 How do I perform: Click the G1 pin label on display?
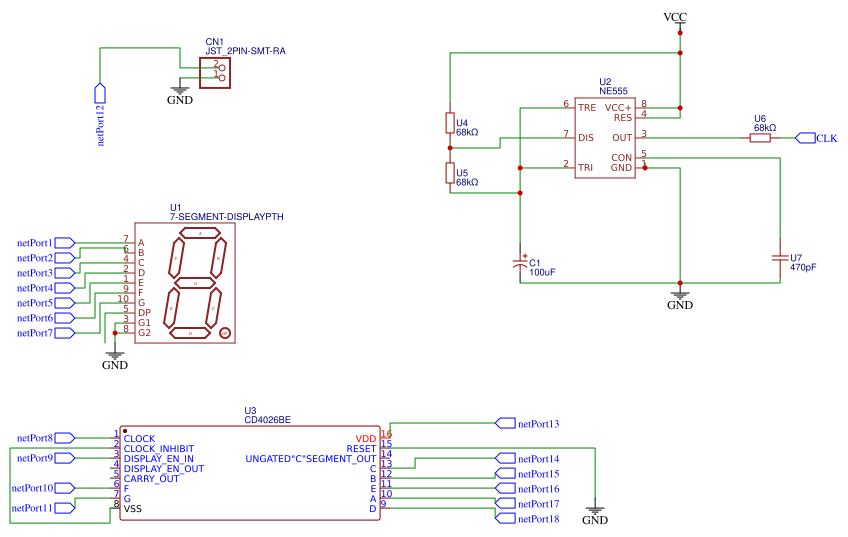click(x=144, y=323)
